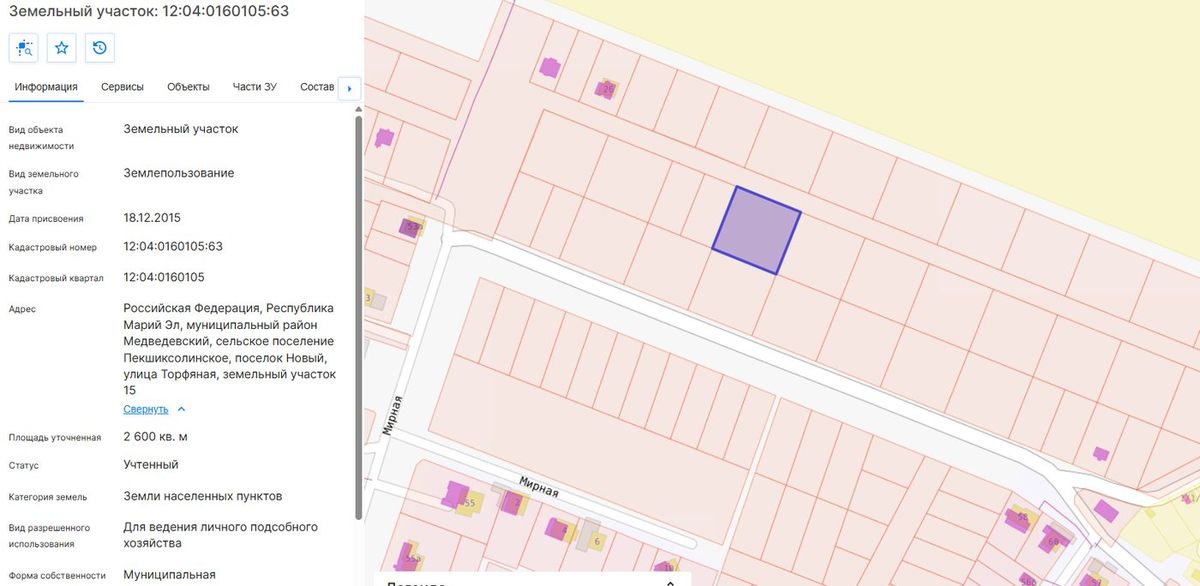Viewport: 1200px width, 586px height.
Task: Click Для ведения личного подсобного хозяйства text
Action: coord(220,535)
